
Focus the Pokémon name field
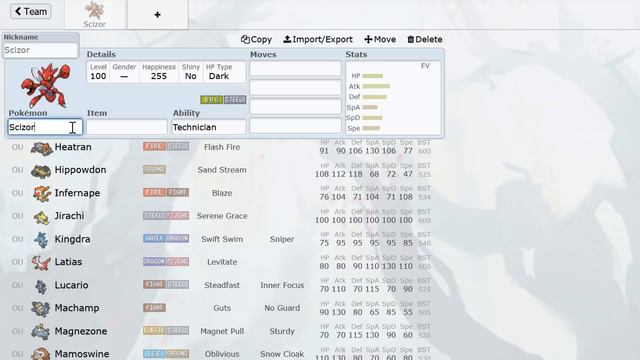coord(45,127)
